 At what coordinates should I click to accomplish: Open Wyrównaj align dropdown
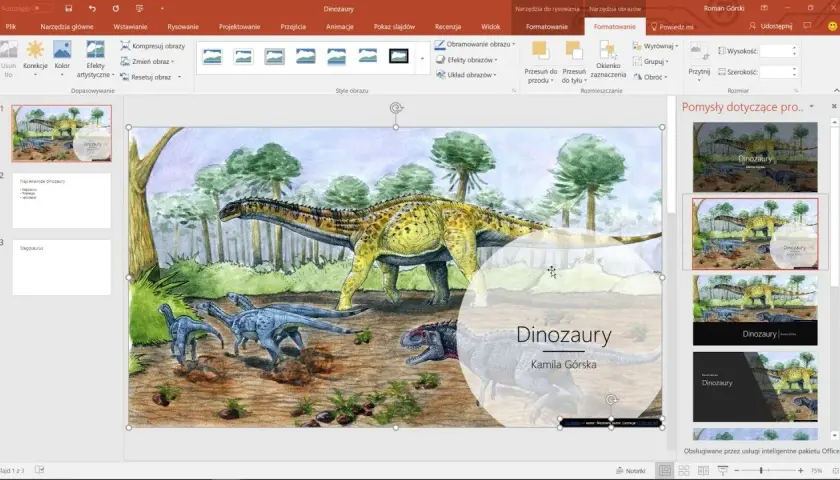(655, 46)
